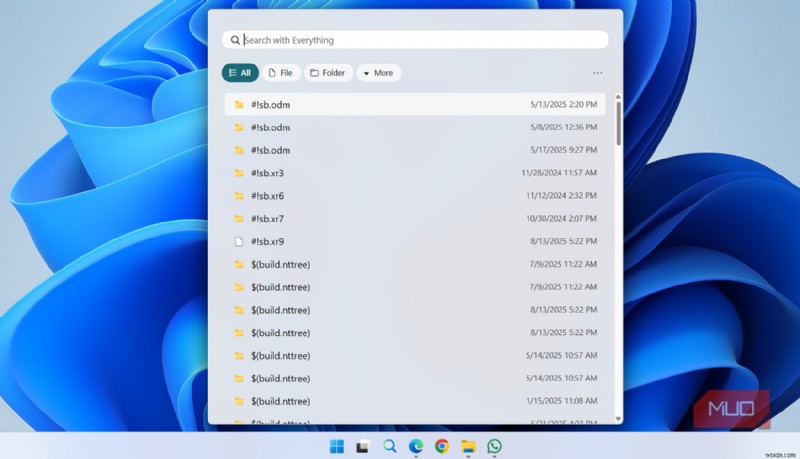800x459 pixels.
Task: Select $(build.nttree) name modified 1/15/2025
Action: coord(281,401)
